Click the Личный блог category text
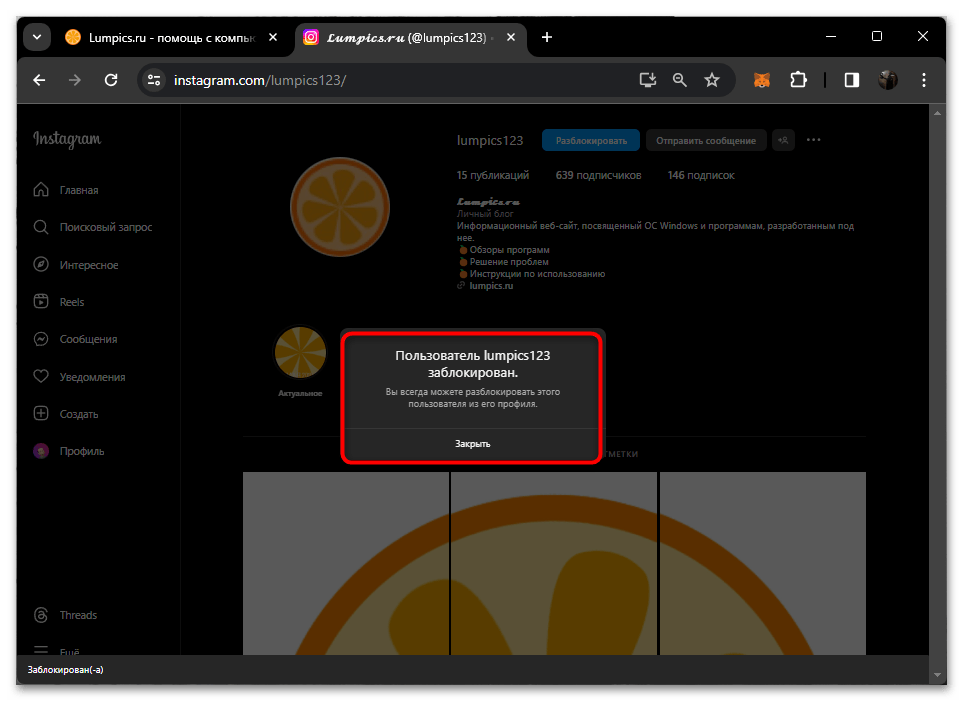 485,214
